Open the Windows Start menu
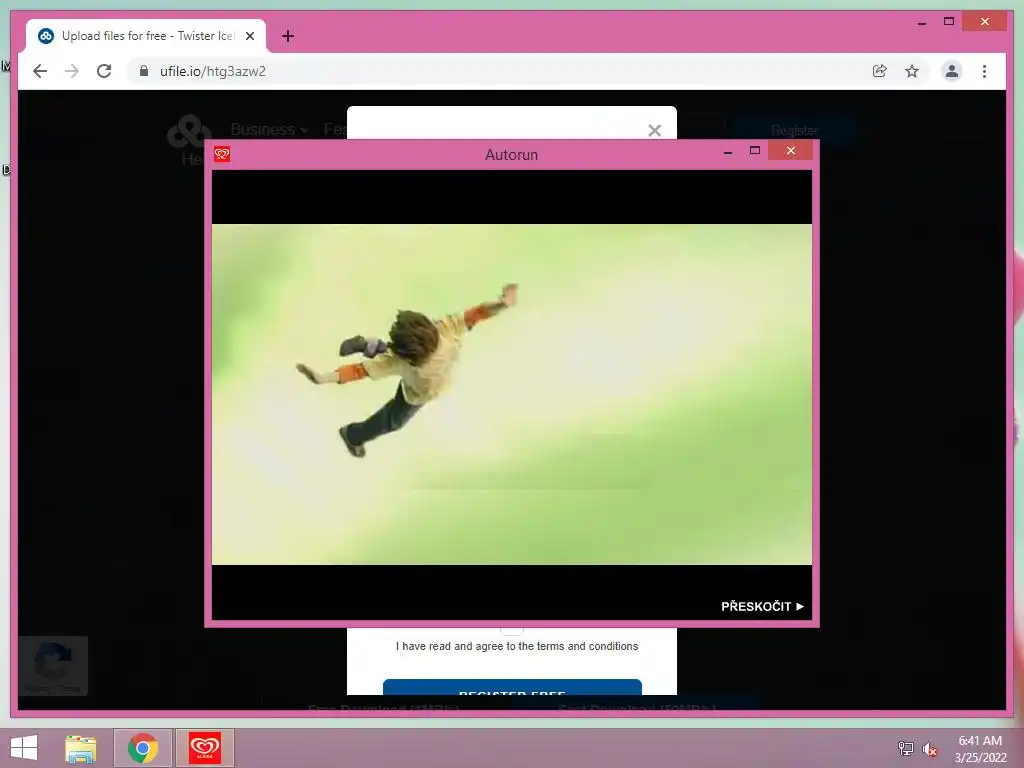 (24, 748)
